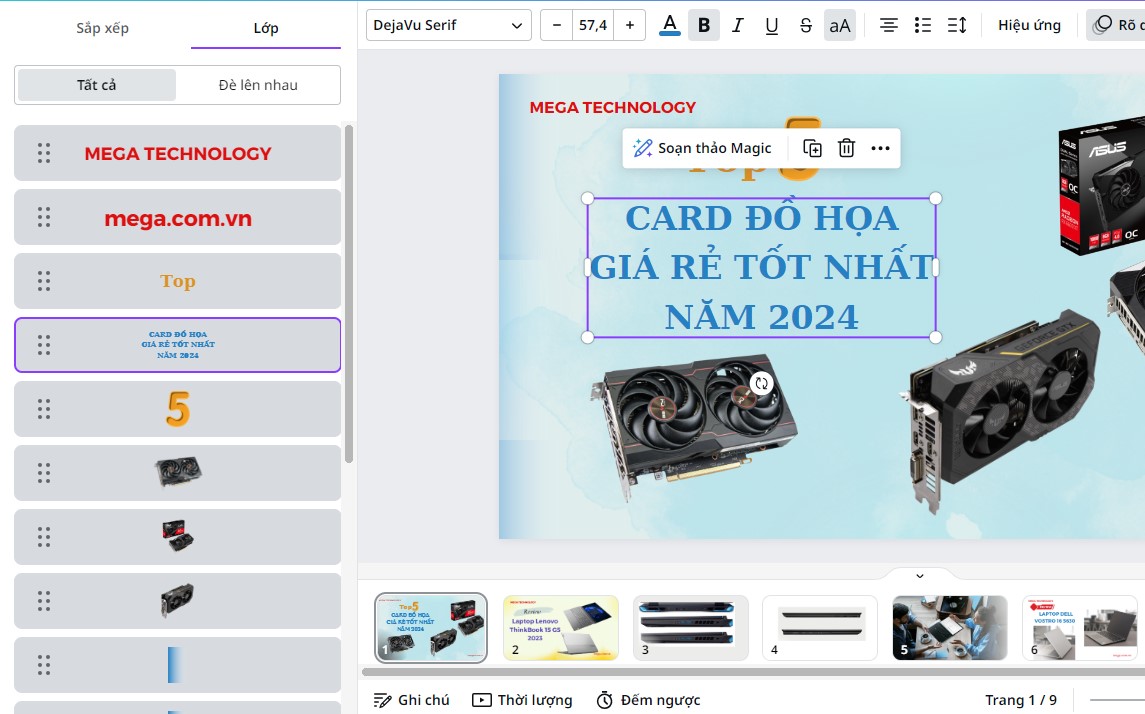This screenshot has width=1145, height=714.
Task: Switch to Đè lên nhau view
Action: click(258, 85)
